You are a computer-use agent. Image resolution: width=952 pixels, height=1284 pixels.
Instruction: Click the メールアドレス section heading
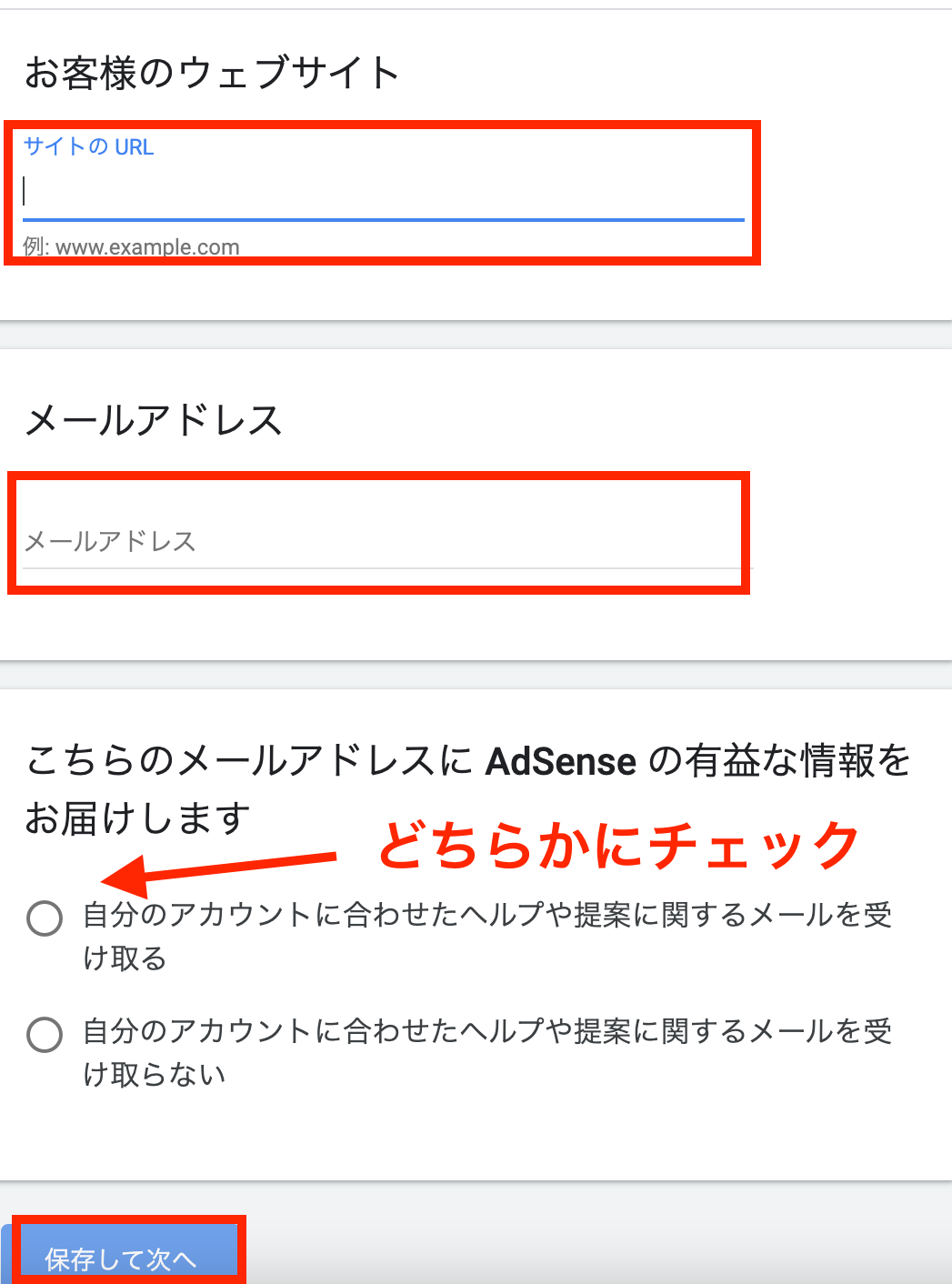(156, 420)
